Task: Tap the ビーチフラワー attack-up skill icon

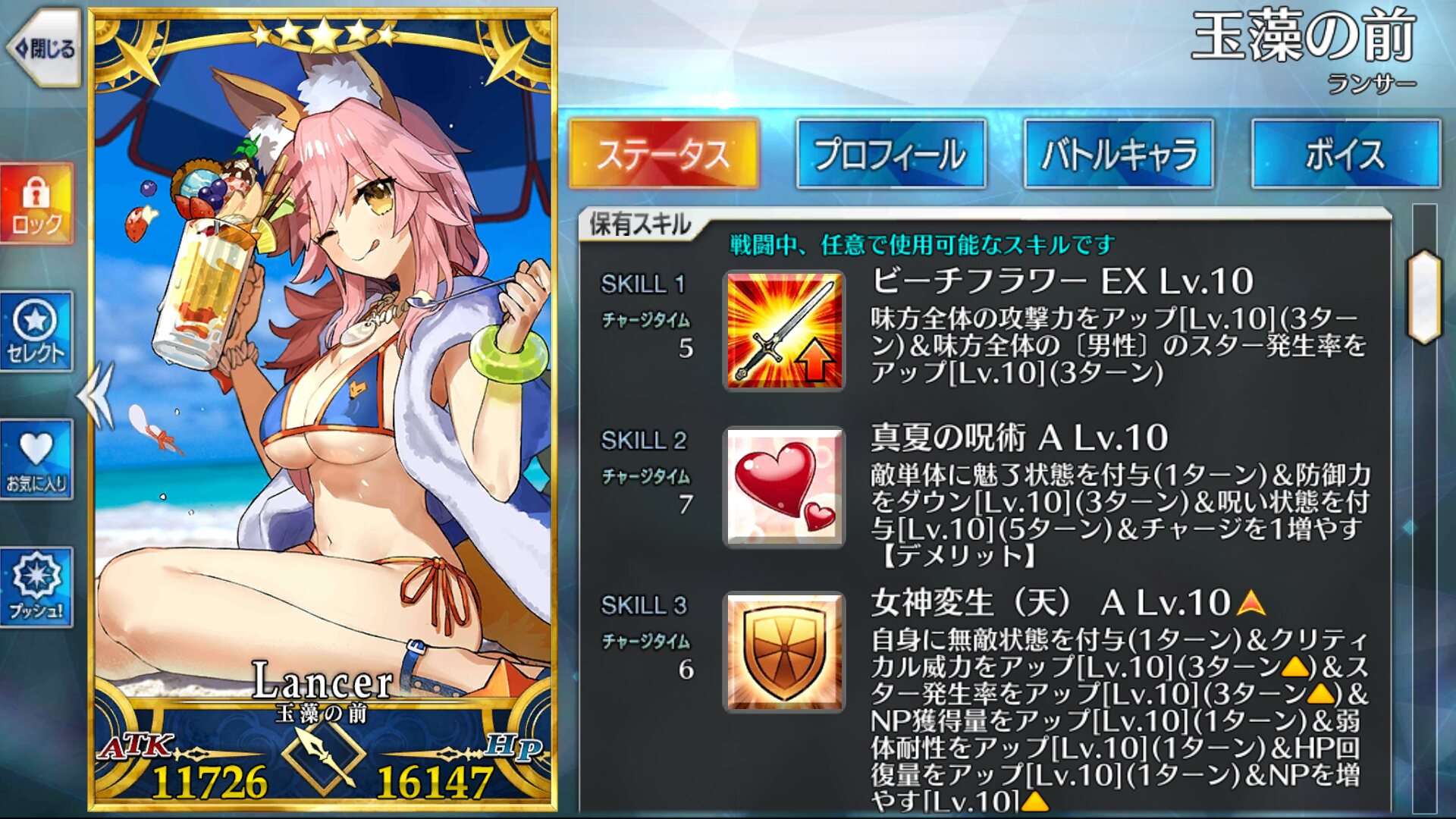Action: pos(784,331)
